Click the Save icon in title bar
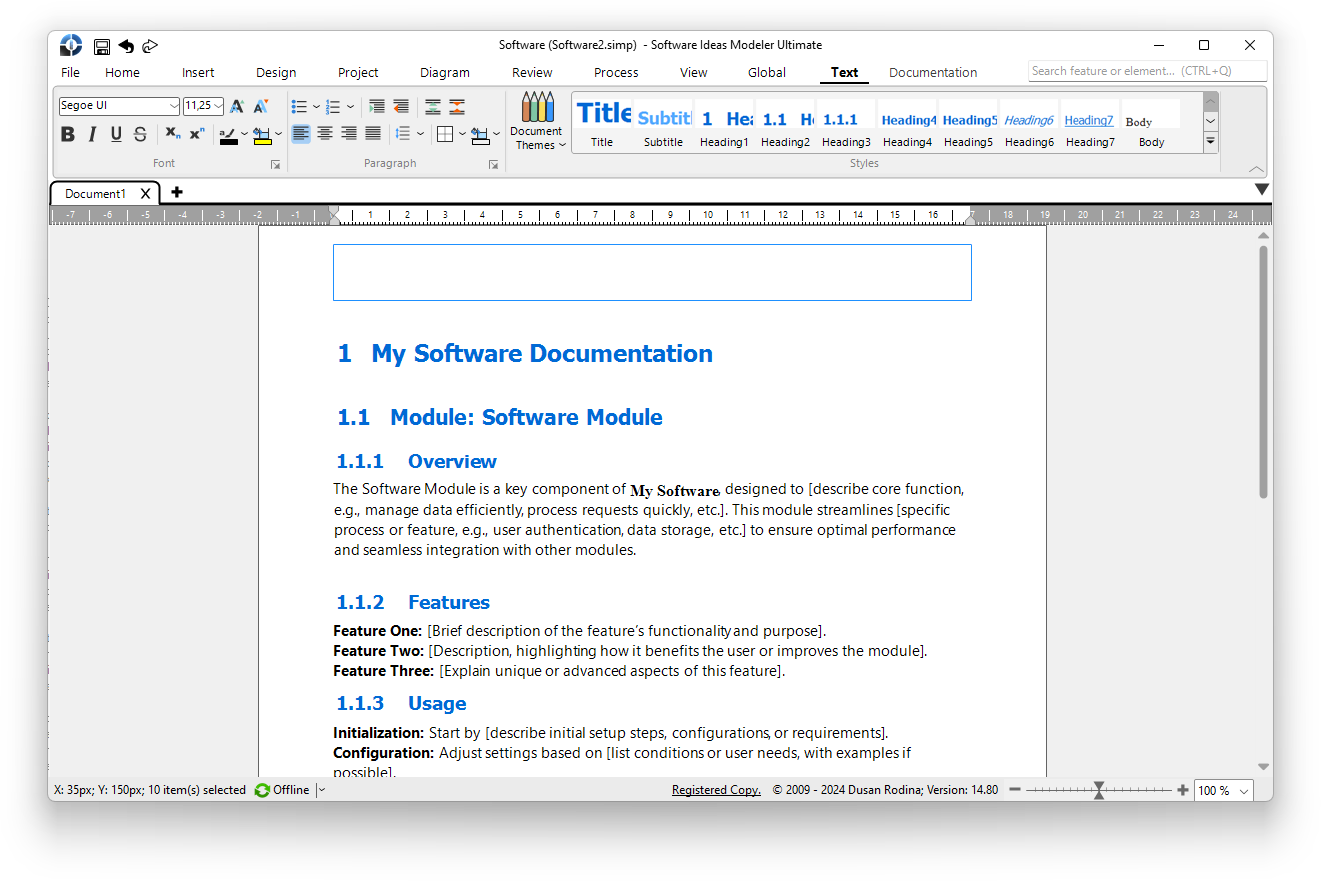The width and height of the screenshot is (1321, 881). [102, 46]
